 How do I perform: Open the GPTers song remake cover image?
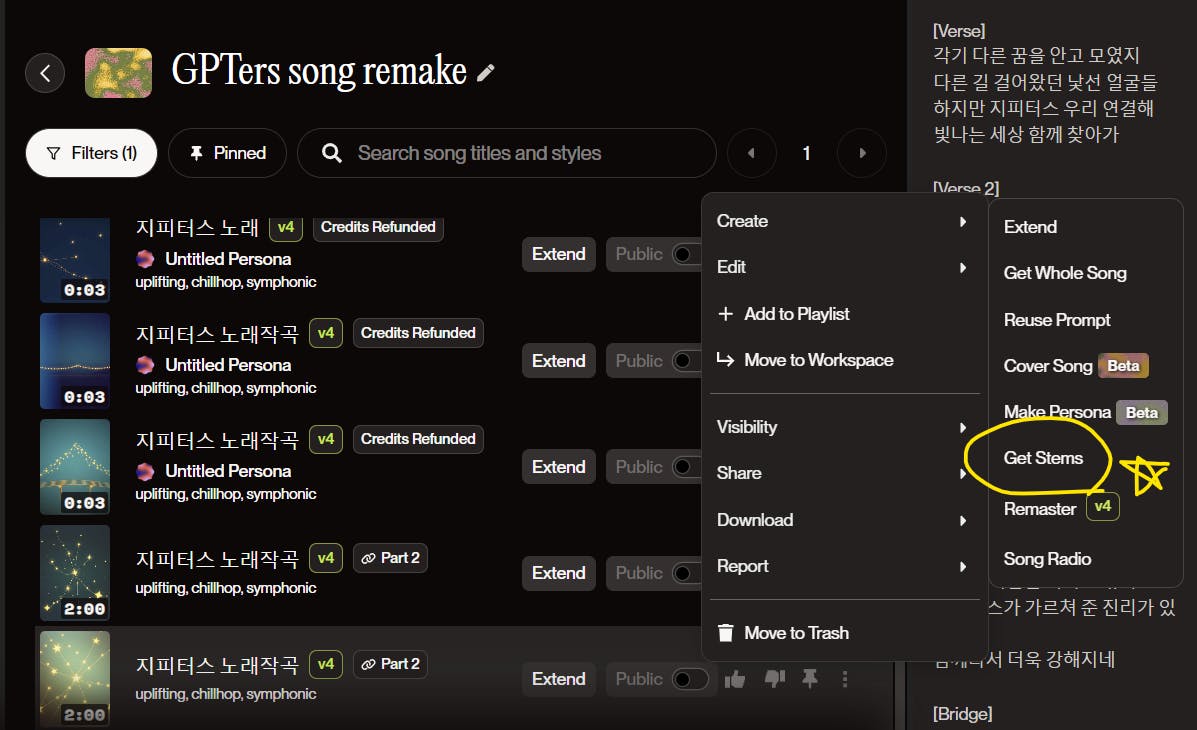tap(118, 73)
